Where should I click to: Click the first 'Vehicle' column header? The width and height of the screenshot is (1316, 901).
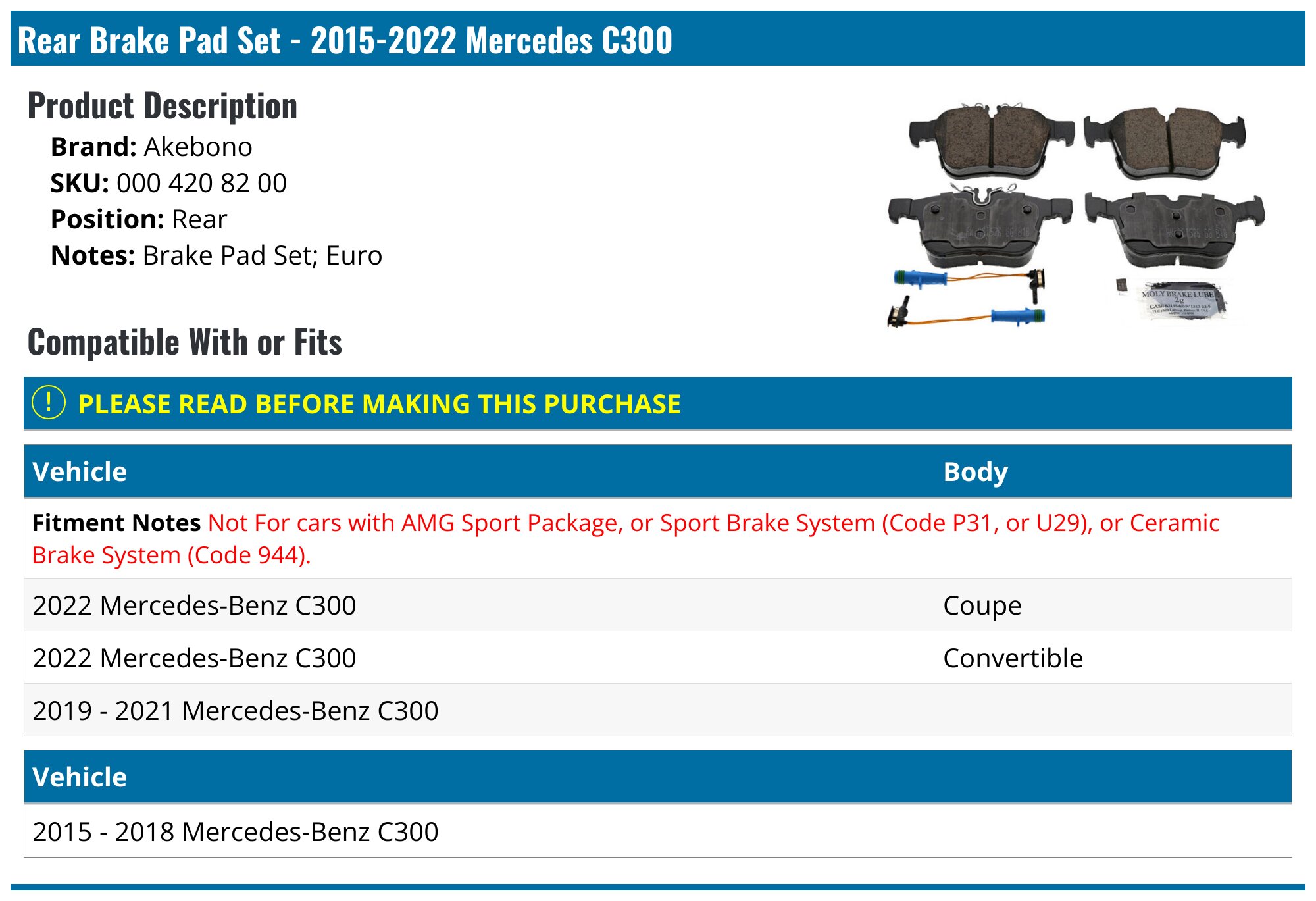coord(80,472)
